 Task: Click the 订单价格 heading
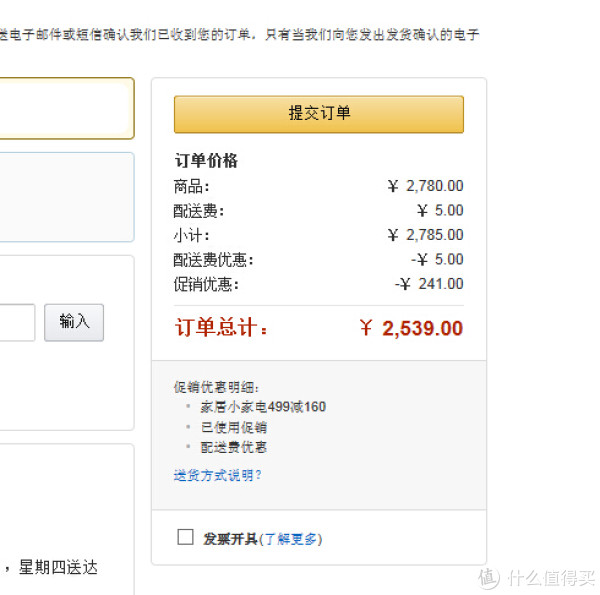point(206,160)
